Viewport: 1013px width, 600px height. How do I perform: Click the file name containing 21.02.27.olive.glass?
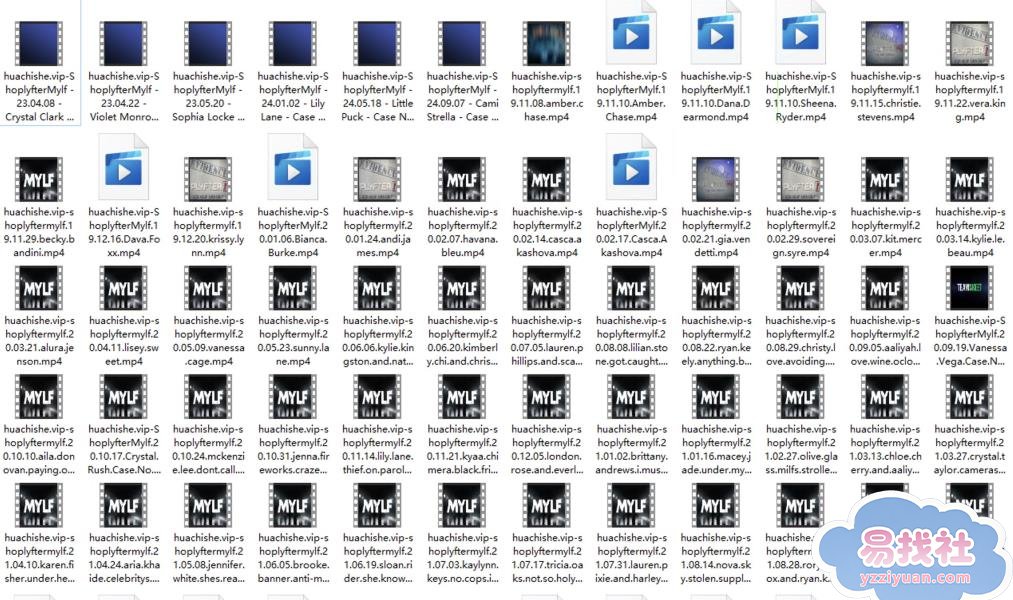click(800, 449)
